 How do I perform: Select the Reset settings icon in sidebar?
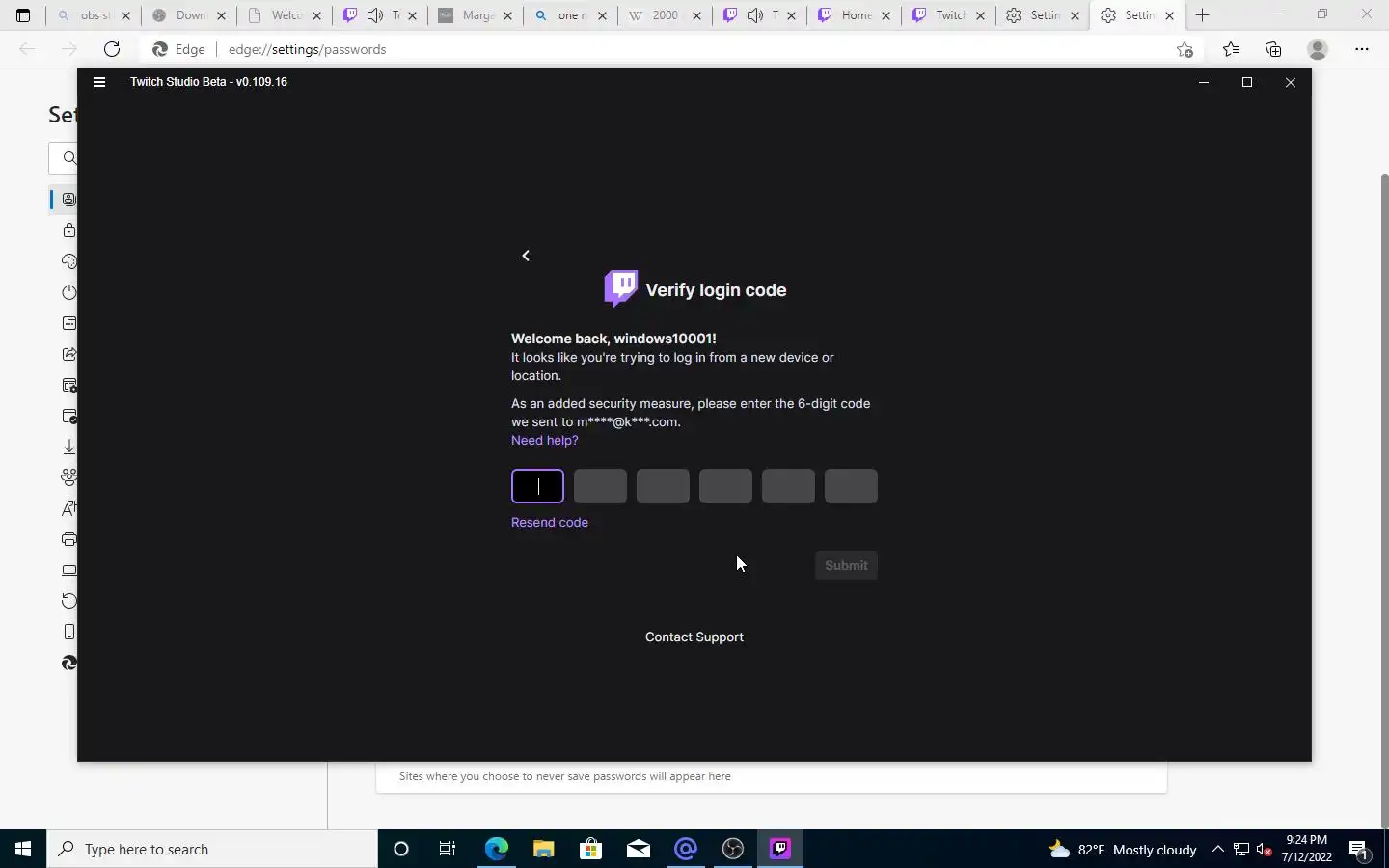[68, 601]
